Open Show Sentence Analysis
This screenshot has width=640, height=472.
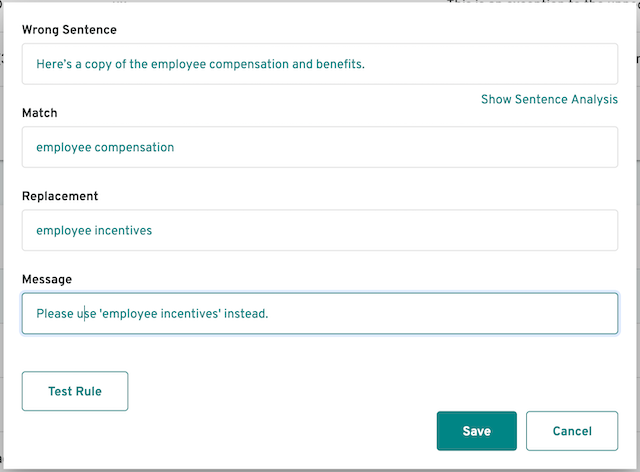tap(549, 99)
